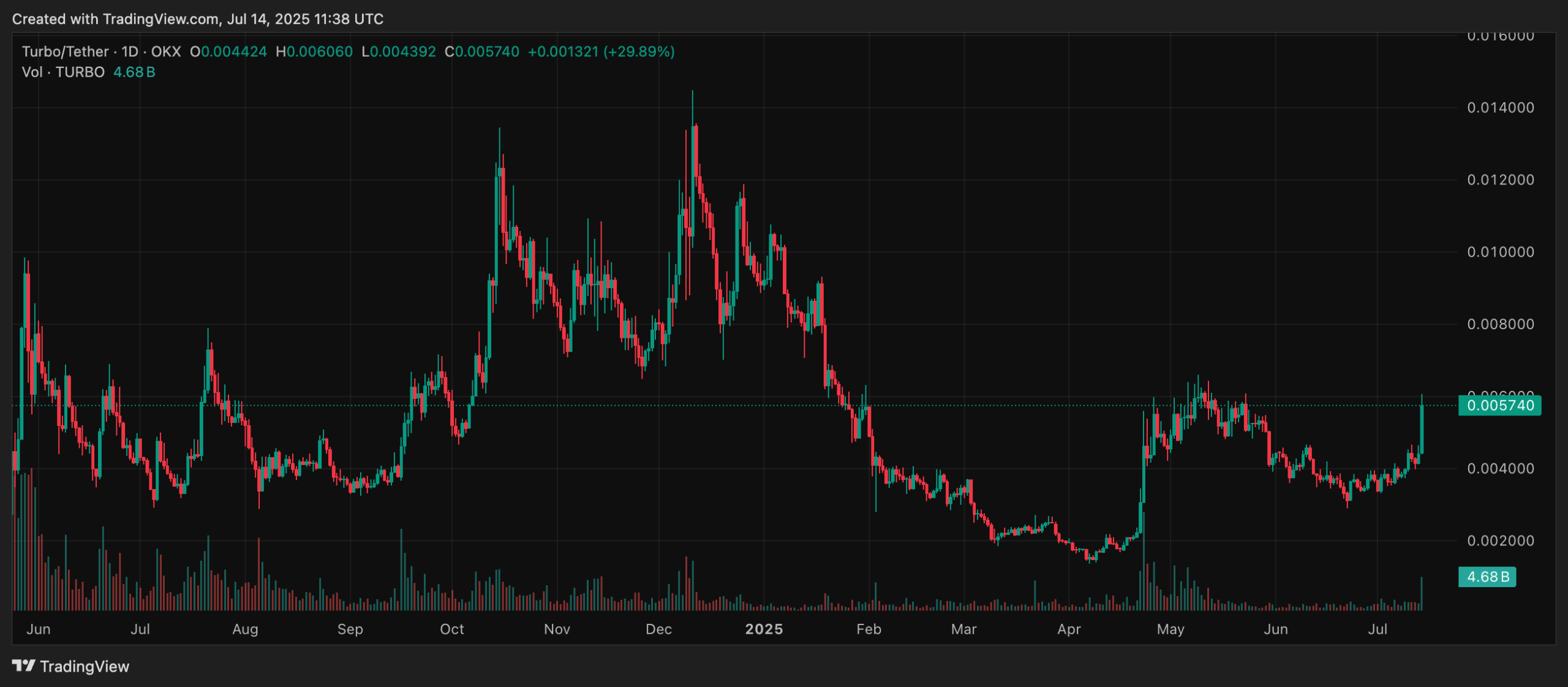Expand the May label on time axis

click(x=1170, y=629)
